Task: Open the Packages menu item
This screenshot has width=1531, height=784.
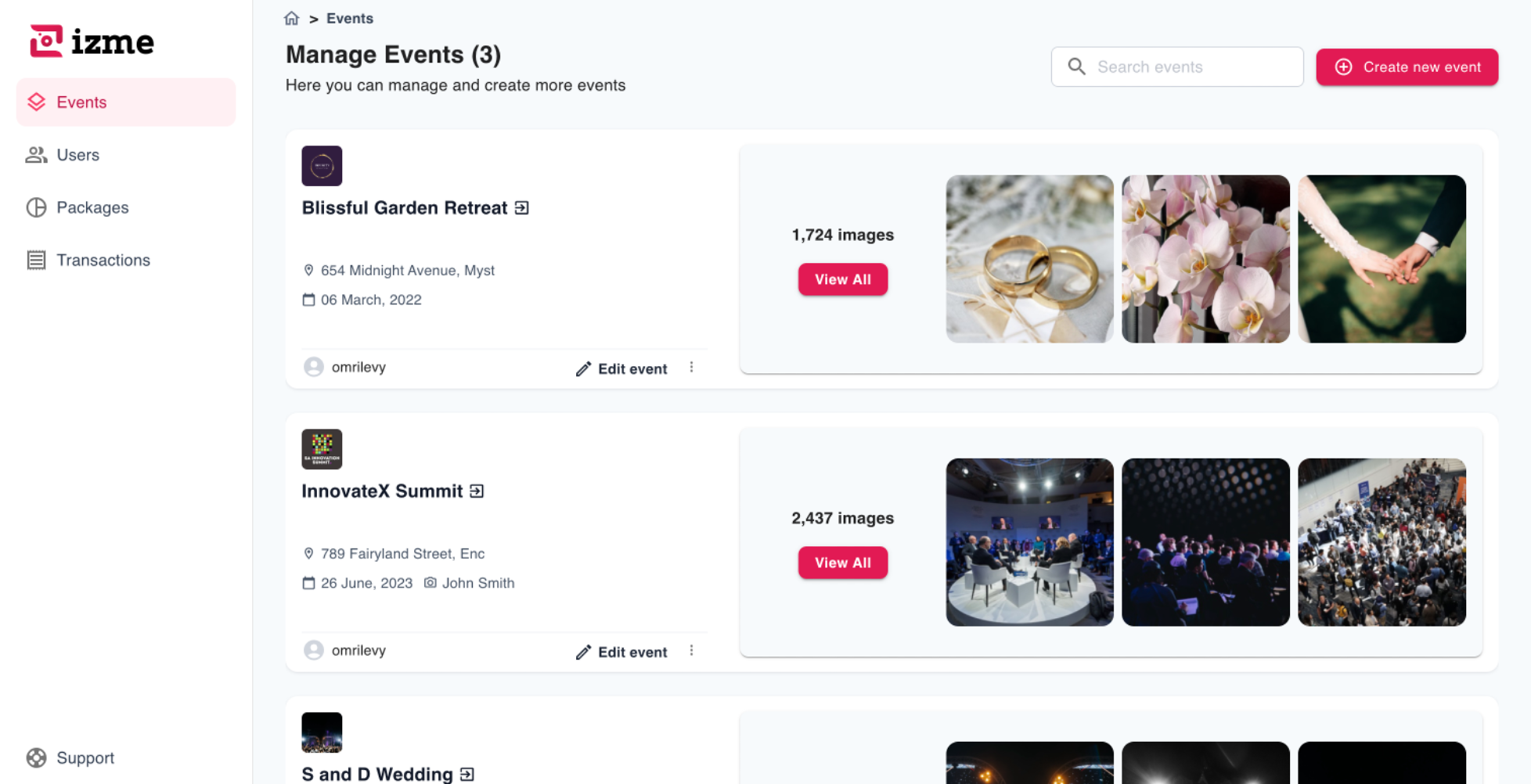Action: point(92,207)
